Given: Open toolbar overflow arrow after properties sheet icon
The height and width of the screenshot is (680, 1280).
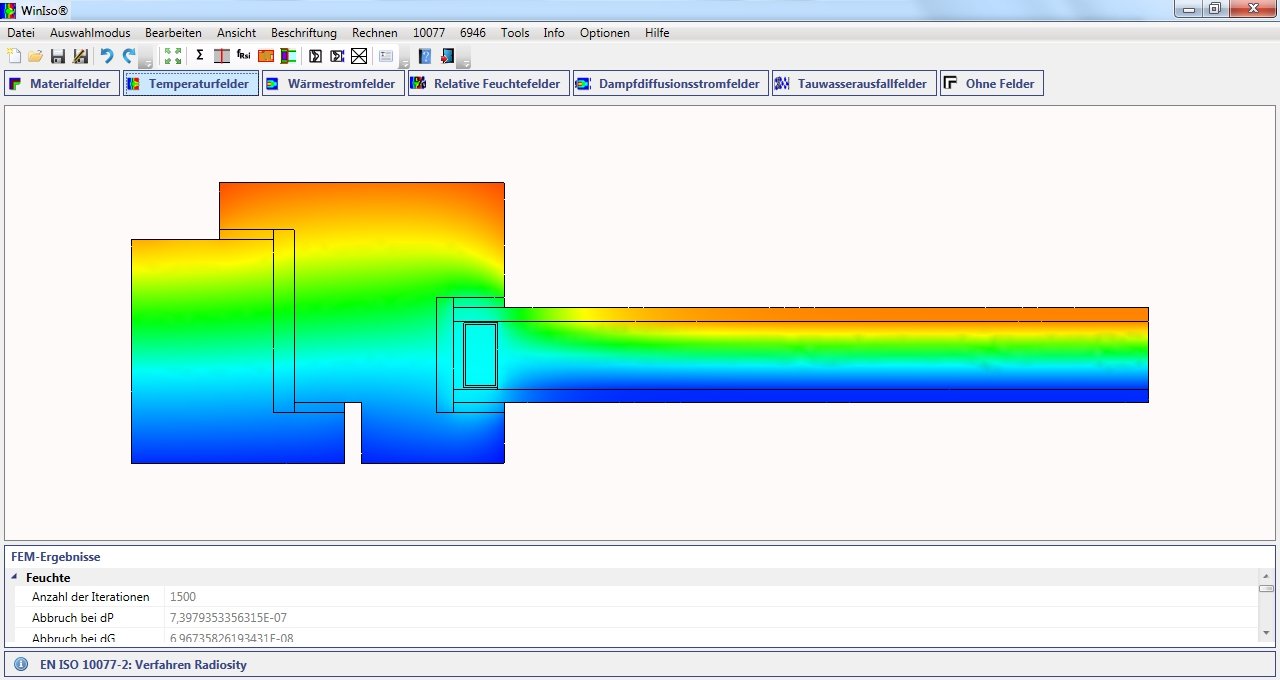Looking at the screenshot, I should (404, 59).
